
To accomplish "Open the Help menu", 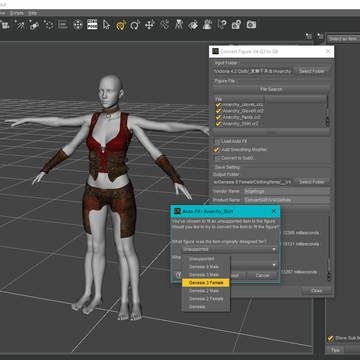I will click(32, 13).
